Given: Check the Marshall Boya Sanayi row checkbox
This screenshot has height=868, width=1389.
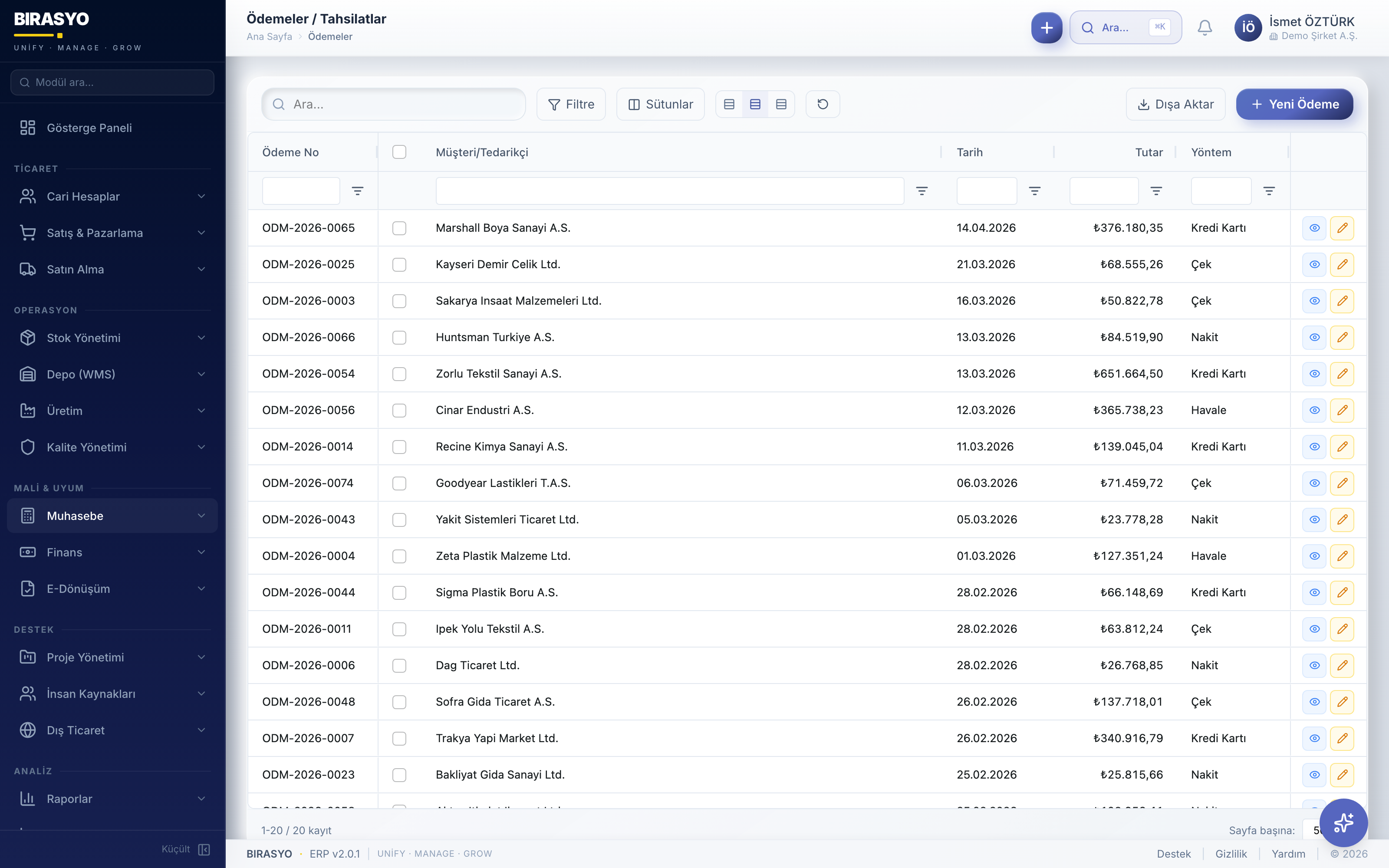Looking at the screenshot, I should click(399, 228).
